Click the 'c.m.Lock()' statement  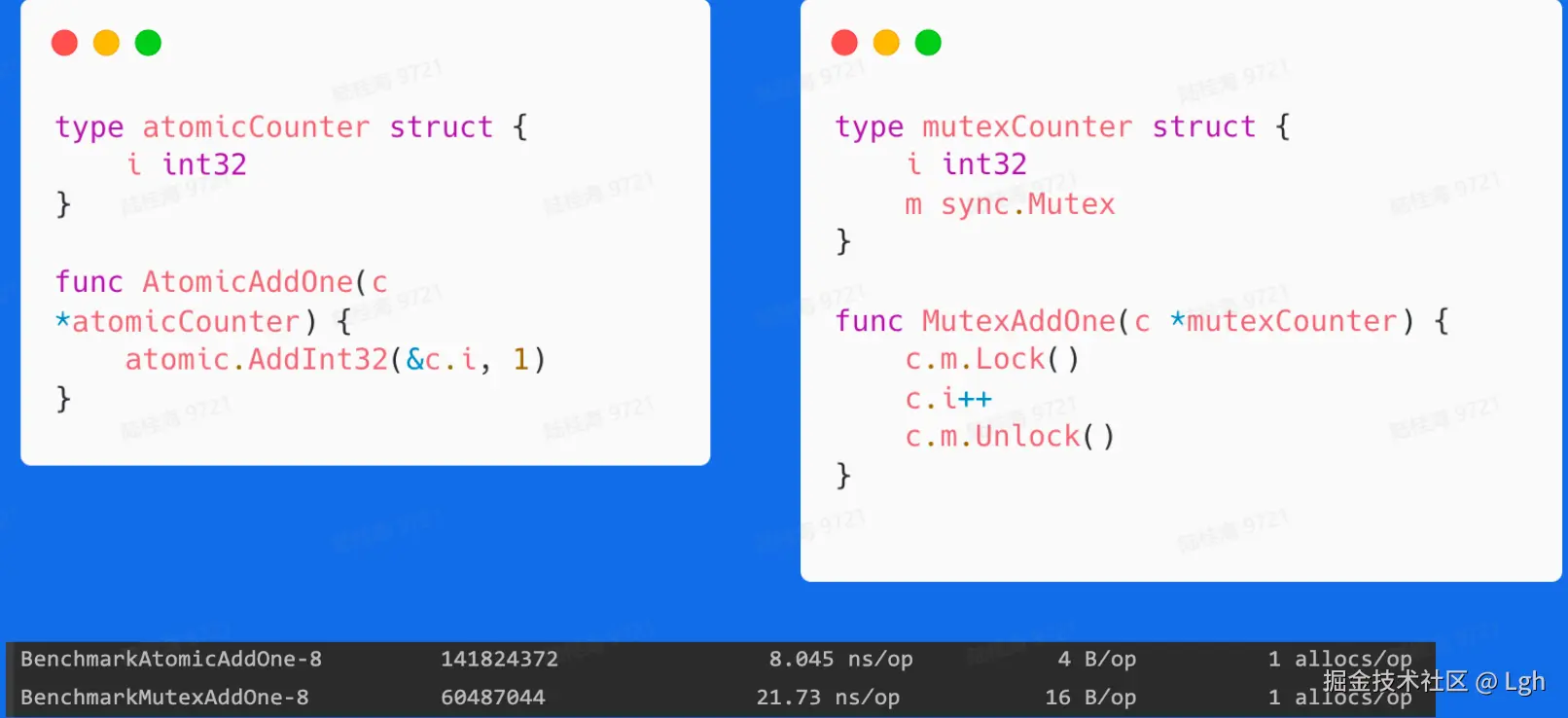point(992,360)
